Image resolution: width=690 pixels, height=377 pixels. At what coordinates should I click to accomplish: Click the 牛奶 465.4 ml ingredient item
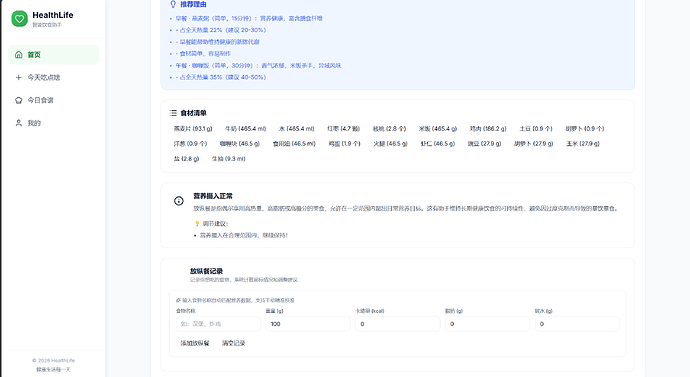(246, 129)
